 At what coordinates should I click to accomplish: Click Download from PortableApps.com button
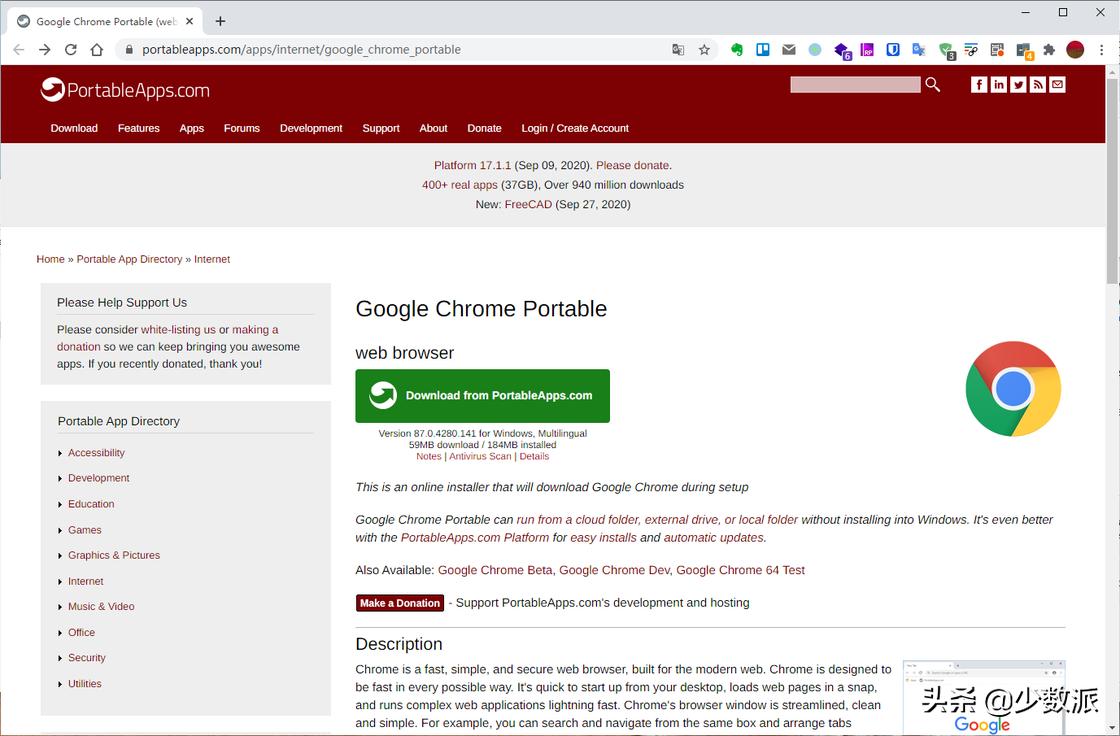pos(483,396)
